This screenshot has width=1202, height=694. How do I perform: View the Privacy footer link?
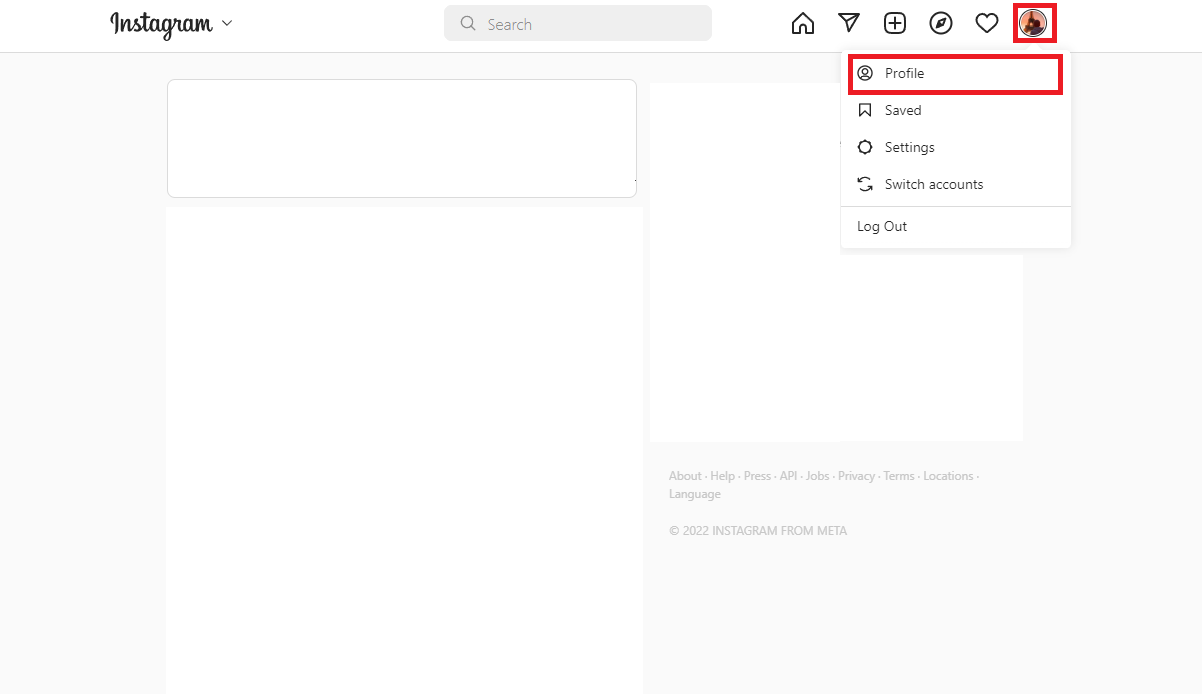pyautogui.click(x=856, y=476)
